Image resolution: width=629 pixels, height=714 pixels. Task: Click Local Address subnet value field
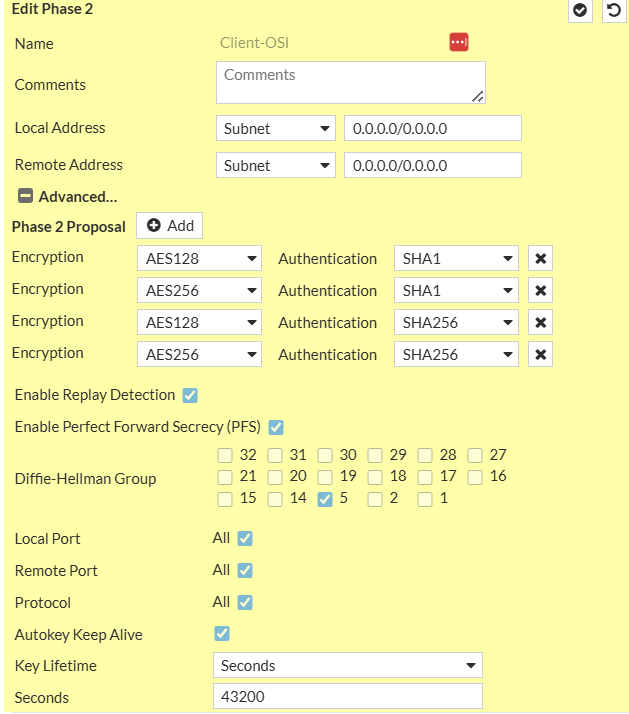pyautogui.click(x=433, y=128)
